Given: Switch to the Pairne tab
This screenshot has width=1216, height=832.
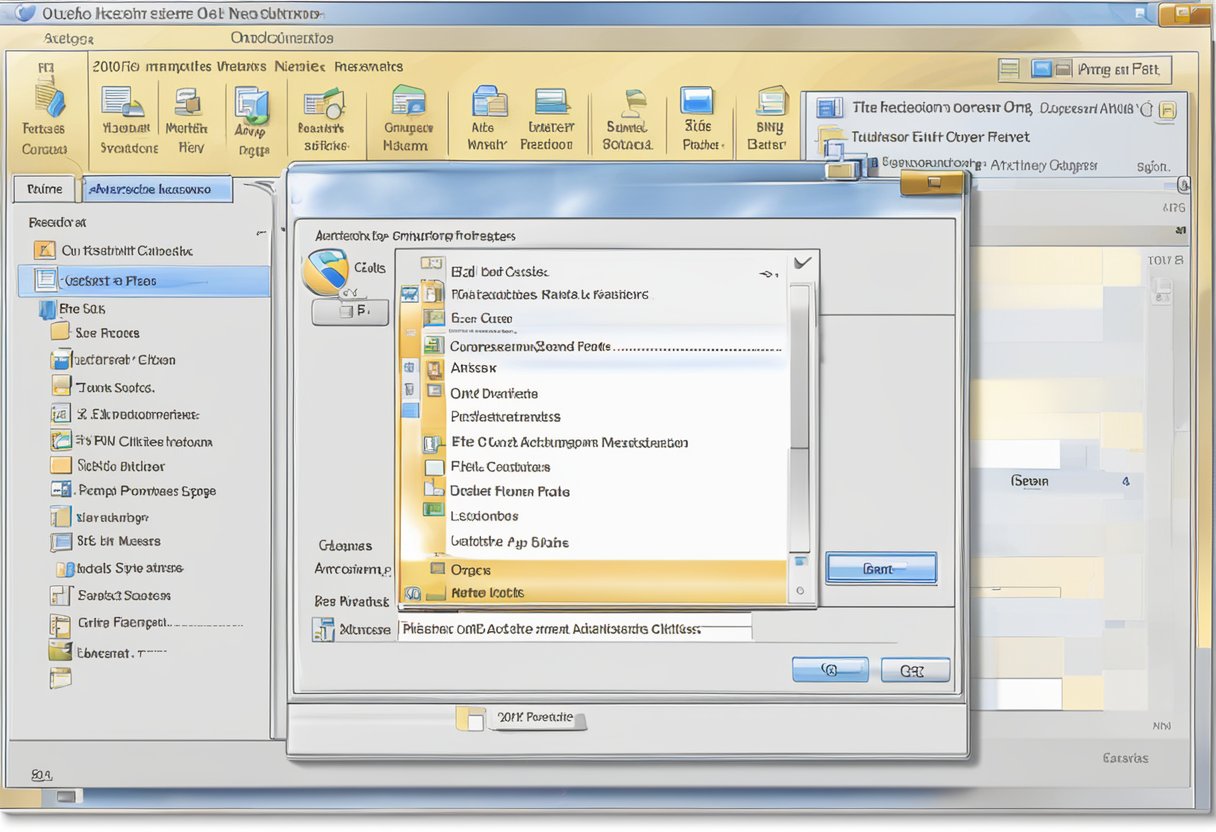Looking at the screenshot, I should point(44,189).
